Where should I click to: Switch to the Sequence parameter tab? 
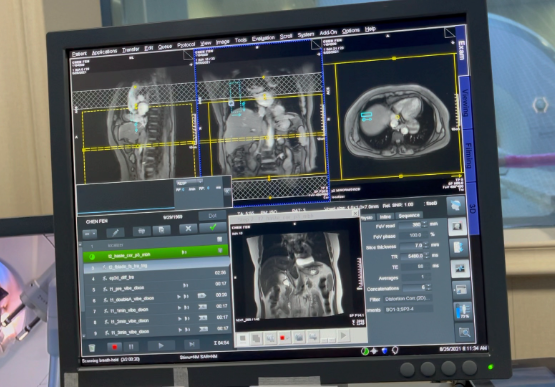(x=409, y=216)
